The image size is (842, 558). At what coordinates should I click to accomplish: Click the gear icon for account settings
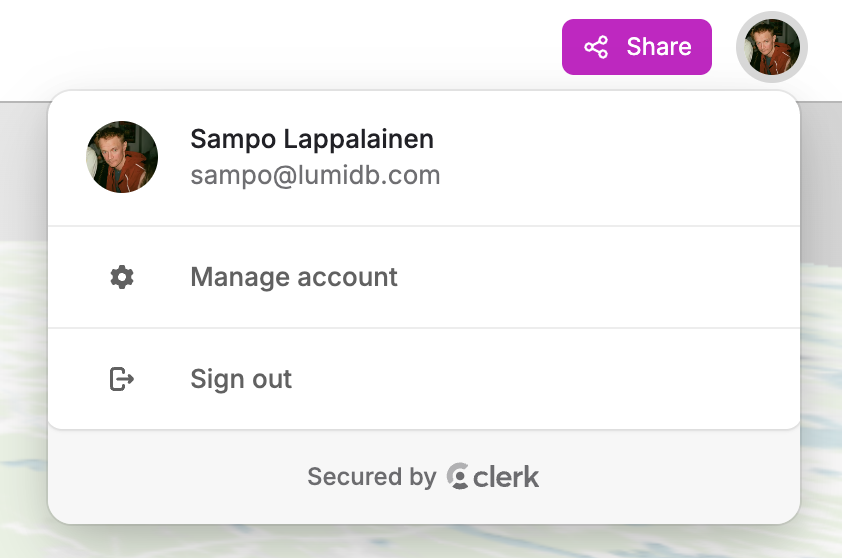[122, 277]
